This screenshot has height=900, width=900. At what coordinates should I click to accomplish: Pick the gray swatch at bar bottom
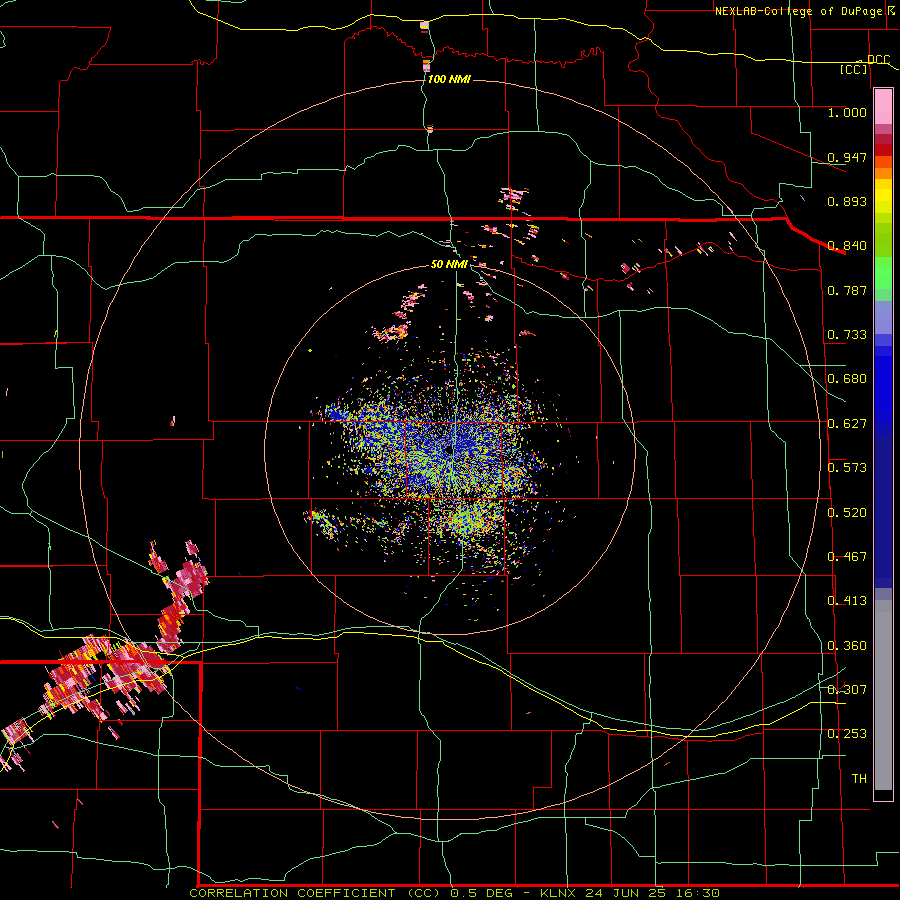coord(883,695)
